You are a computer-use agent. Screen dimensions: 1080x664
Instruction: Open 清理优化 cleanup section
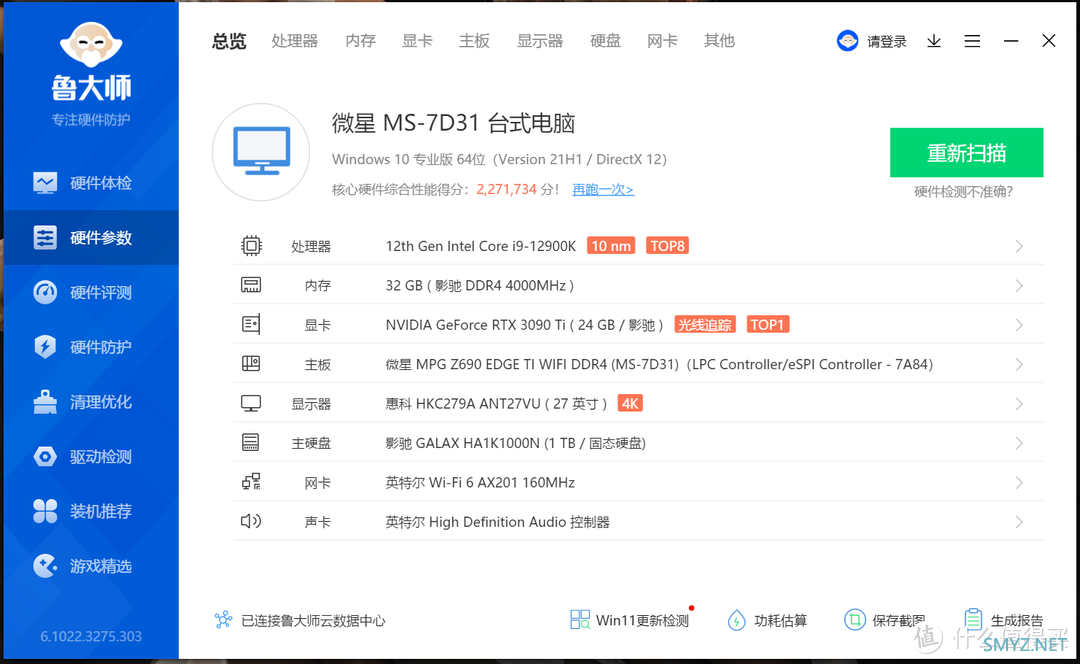pos(91,402)
